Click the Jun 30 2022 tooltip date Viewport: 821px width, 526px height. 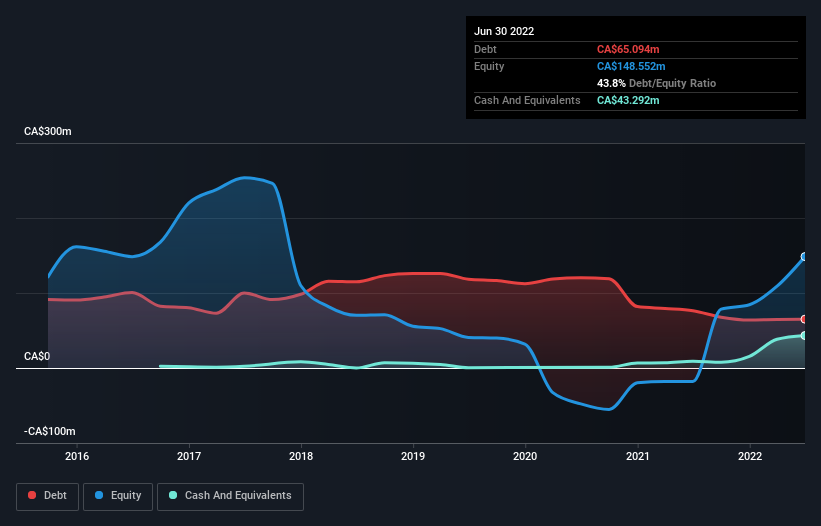click(x=504, y=31)
